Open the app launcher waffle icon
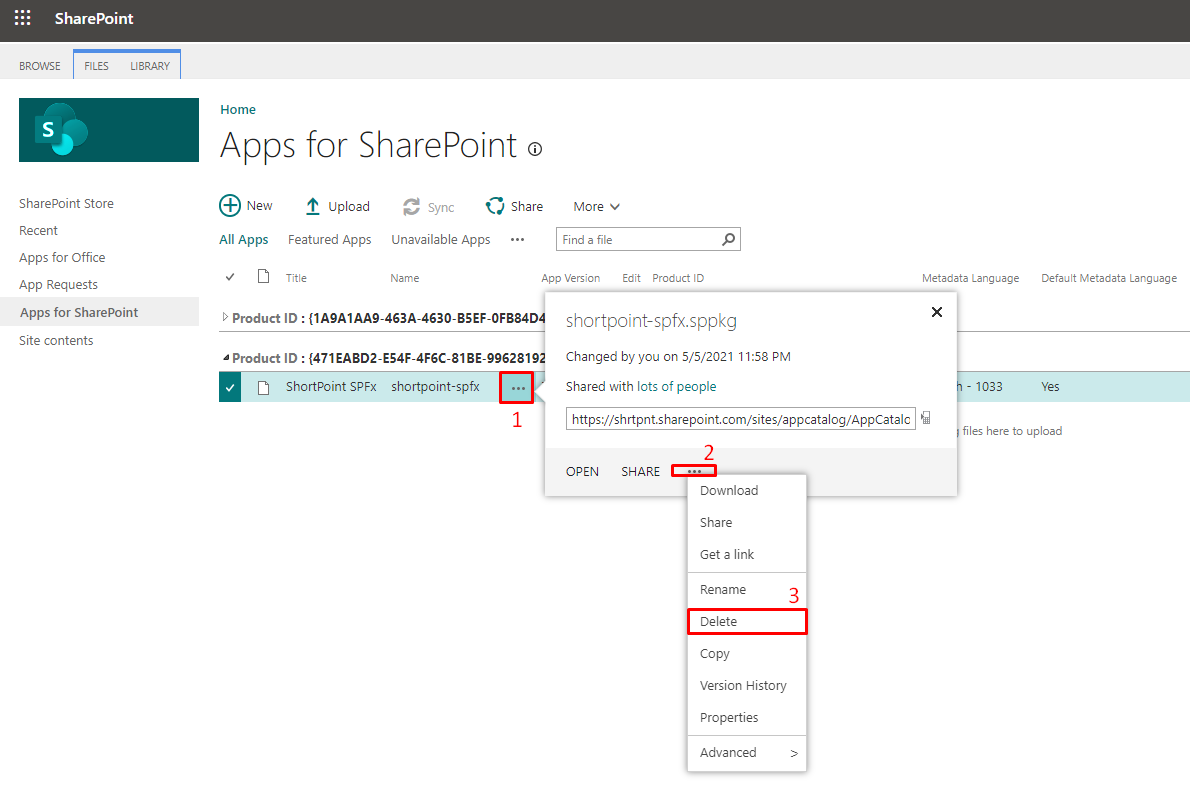The height and width of the screenshot is (802, 1190). (x=23, y=18)
